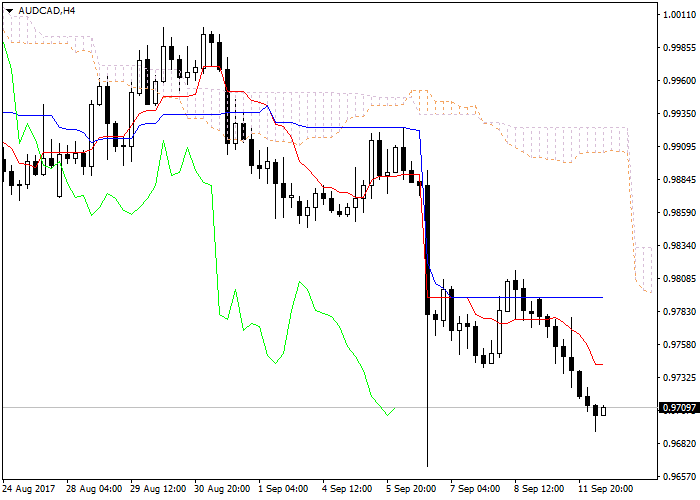The image size is (700, 500).
Task: Select the 0.99855 price axis label
Action: click(x=679, y=48)
